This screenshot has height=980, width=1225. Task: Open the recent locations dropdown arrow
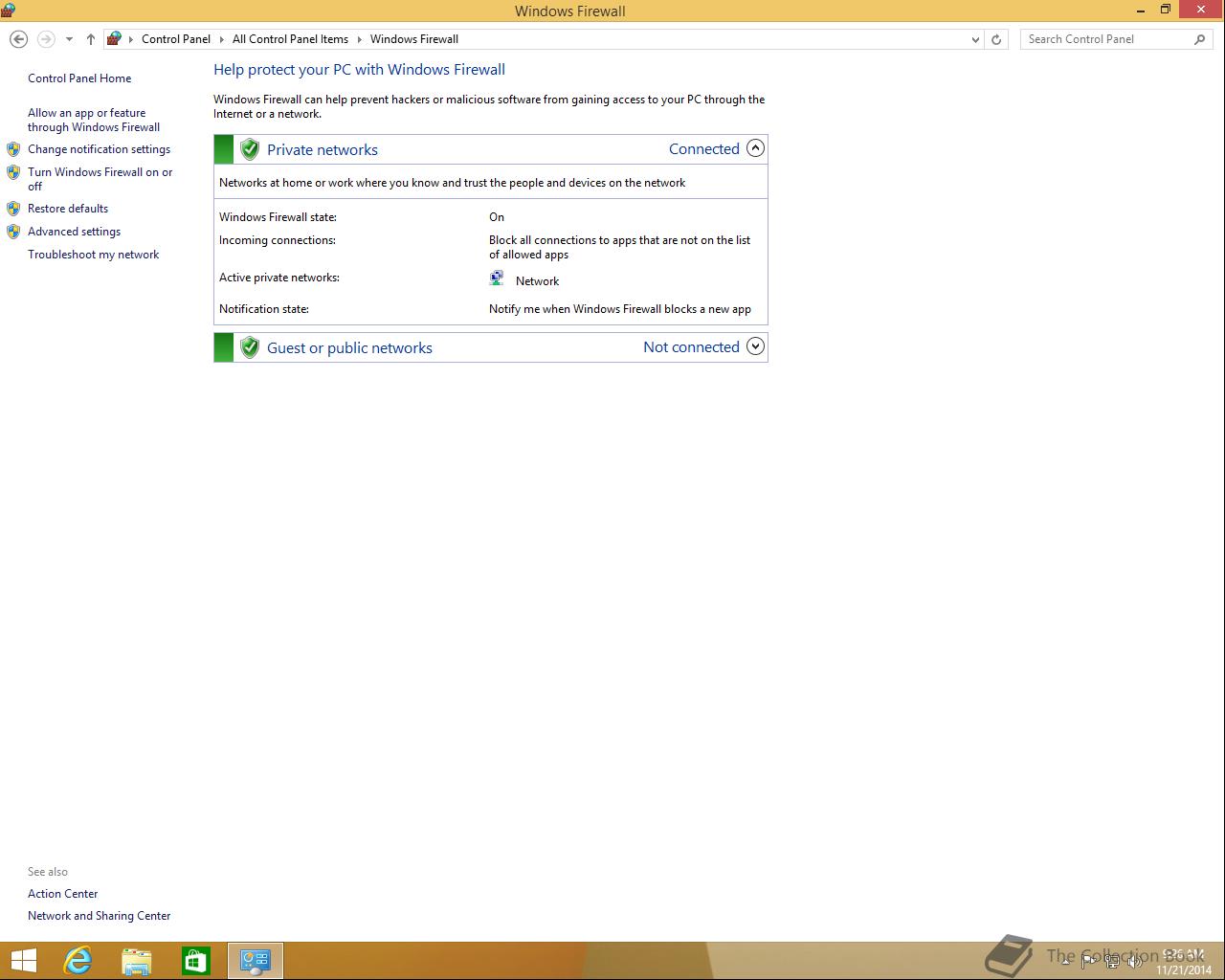[69, 39]
